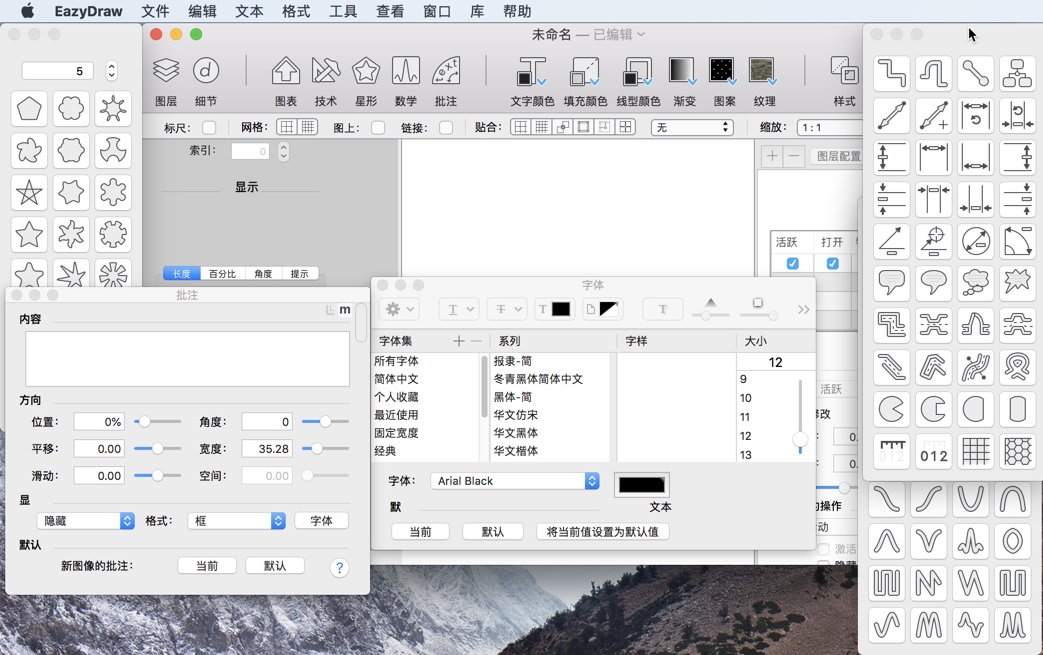Open the 星形 star shapes icon
Screen dimensions: 1043x655
coord(365,70)
